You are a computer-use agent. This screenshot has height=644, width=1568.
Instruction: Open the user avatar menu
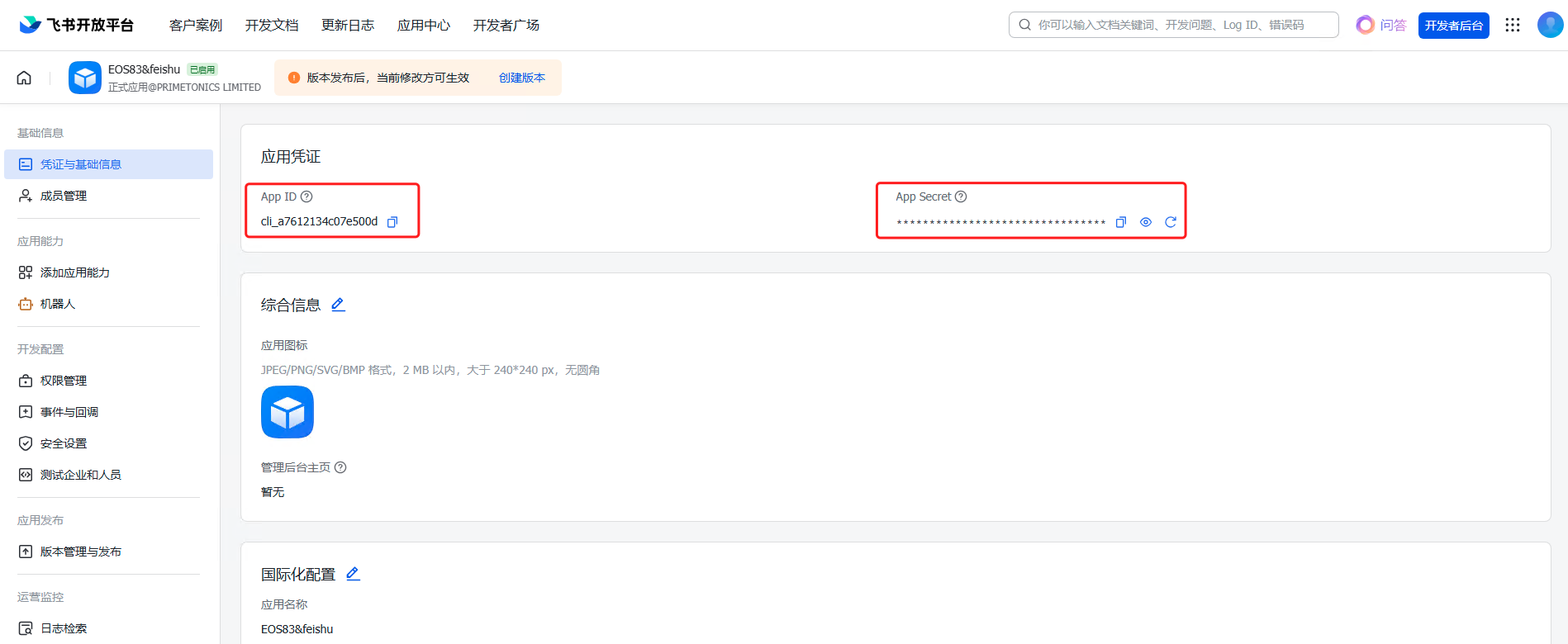[x=1550, y=25]
